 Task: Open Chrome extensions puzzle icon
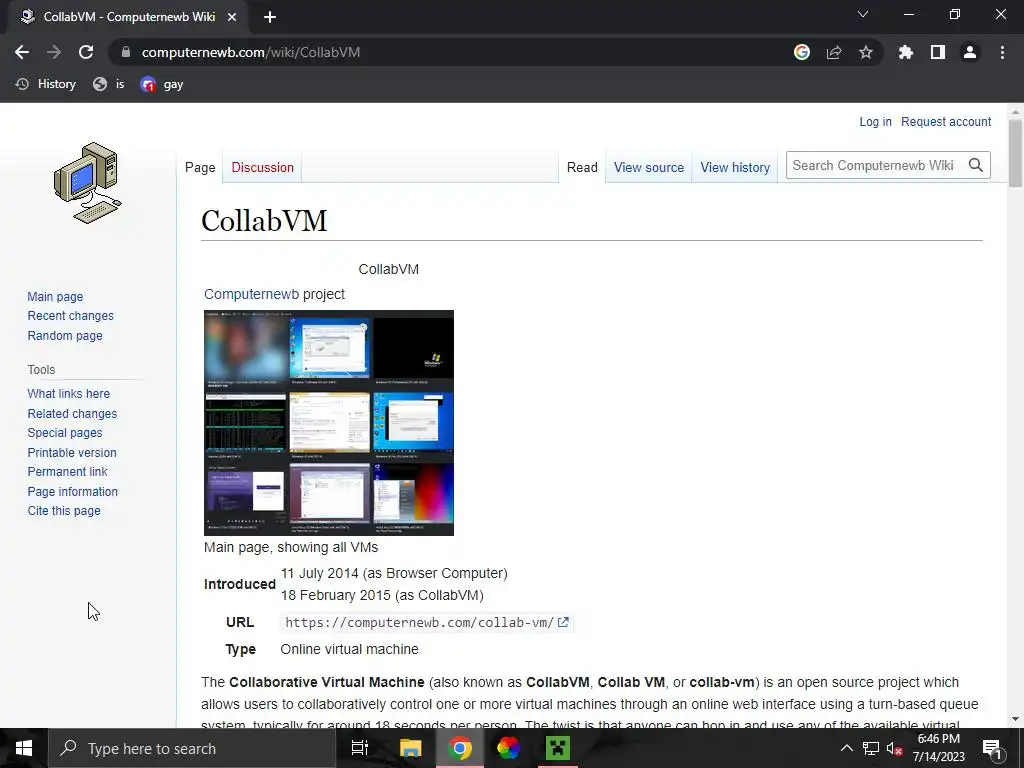point(905,52)
